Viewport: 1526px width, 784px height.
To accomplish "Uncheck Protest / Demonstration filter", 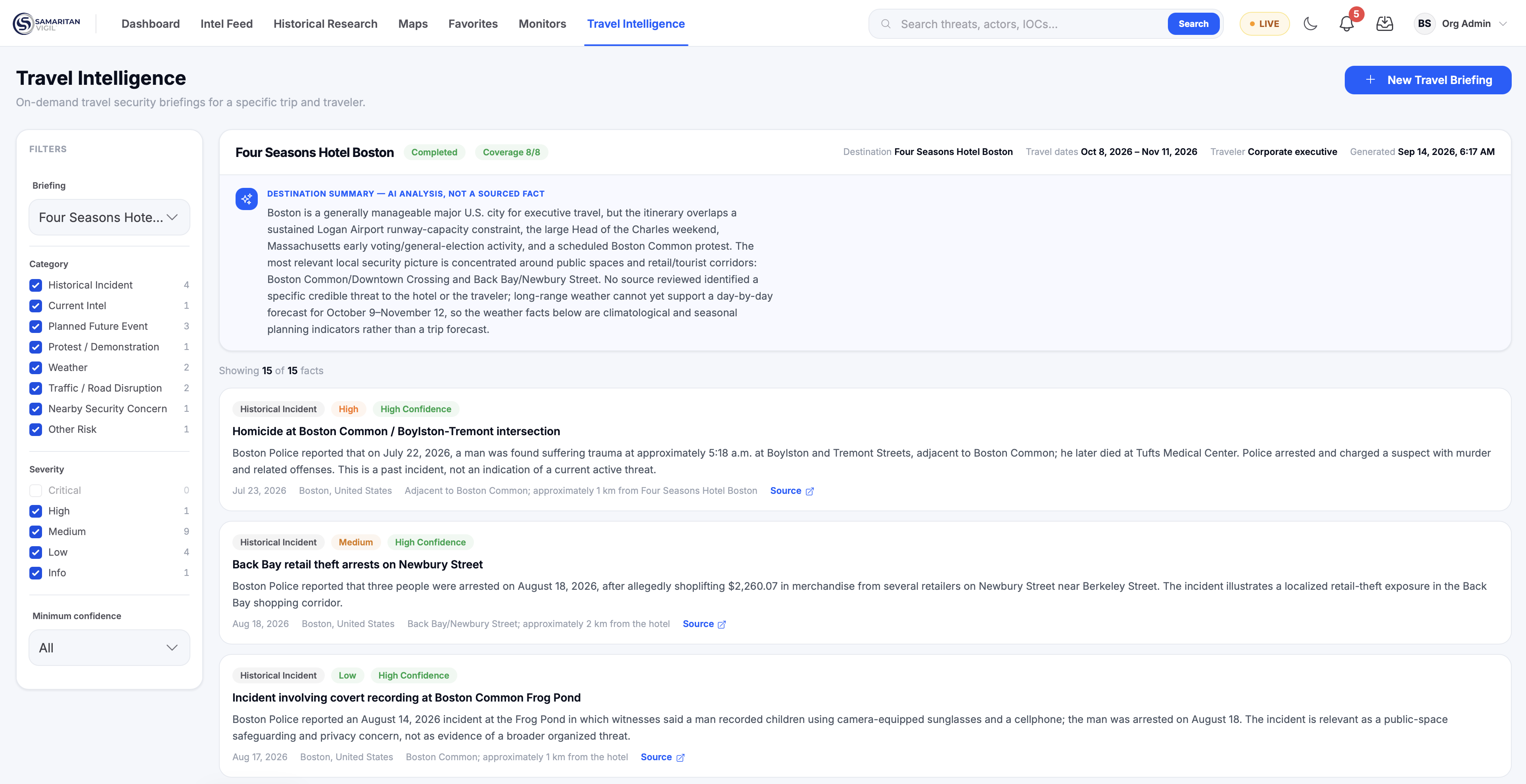I will 36,347.
